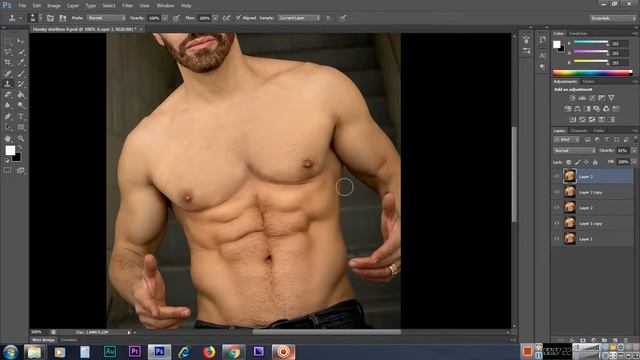Select the Zoom tool

[x=20, y=139]
